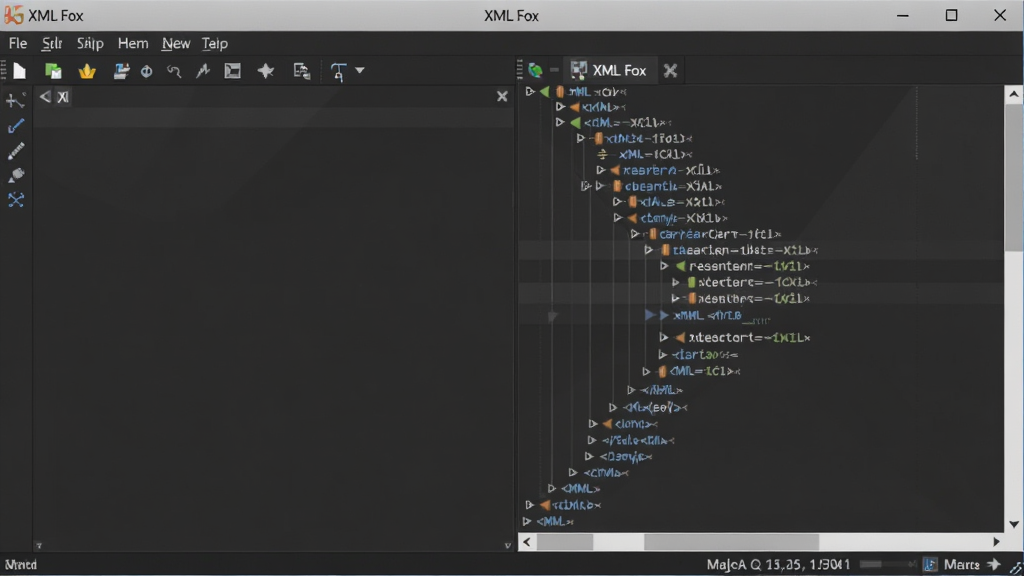Close the XML Fox tab
1024x576 pixels.
coord(670,71)
